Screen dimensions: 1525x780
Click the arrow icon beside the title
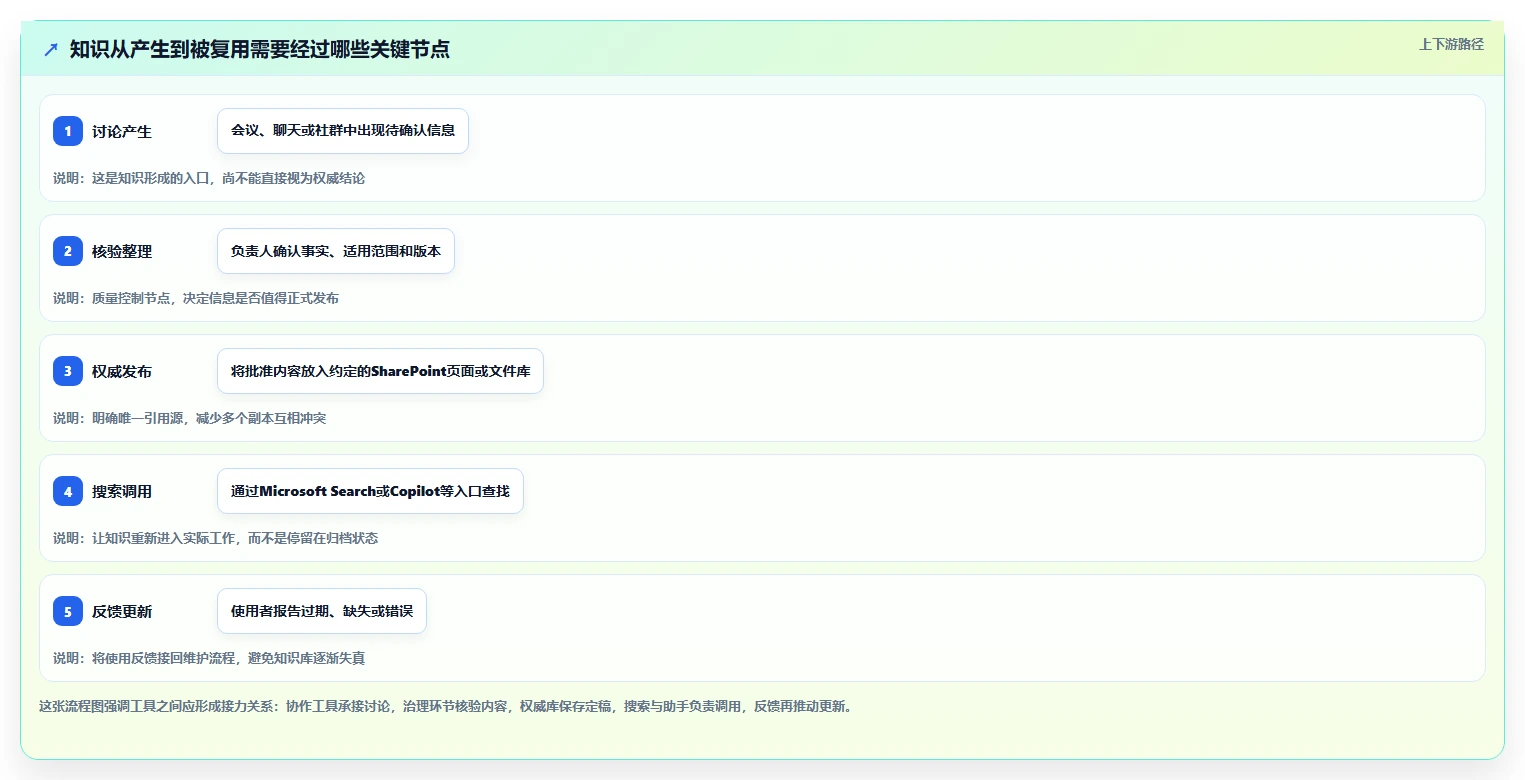(x=50, y=50)
